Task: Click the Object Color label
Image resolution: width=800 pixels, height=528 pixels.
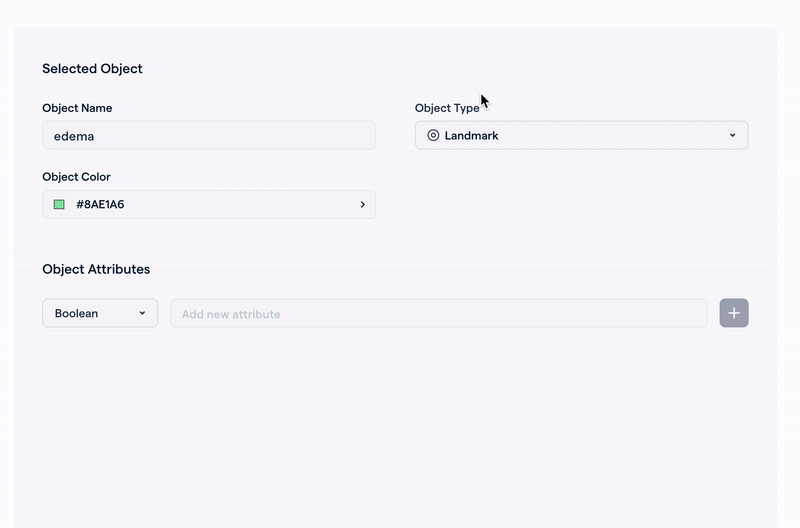Action: tap(77, 177)
